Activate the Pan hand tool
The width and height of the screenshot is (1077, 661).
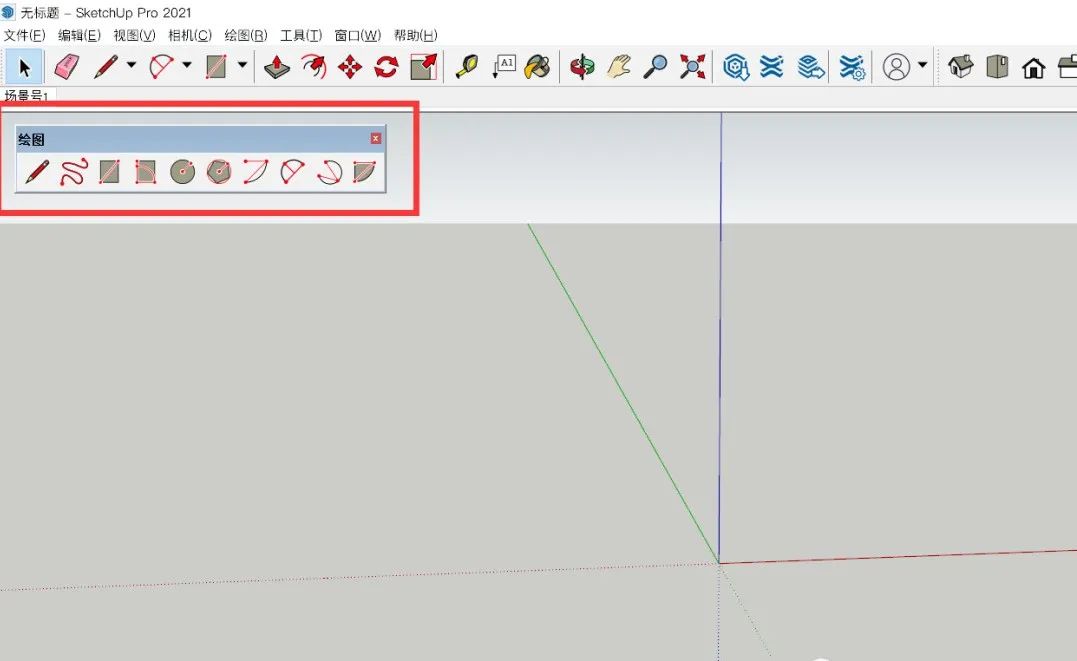coord(620,67)
